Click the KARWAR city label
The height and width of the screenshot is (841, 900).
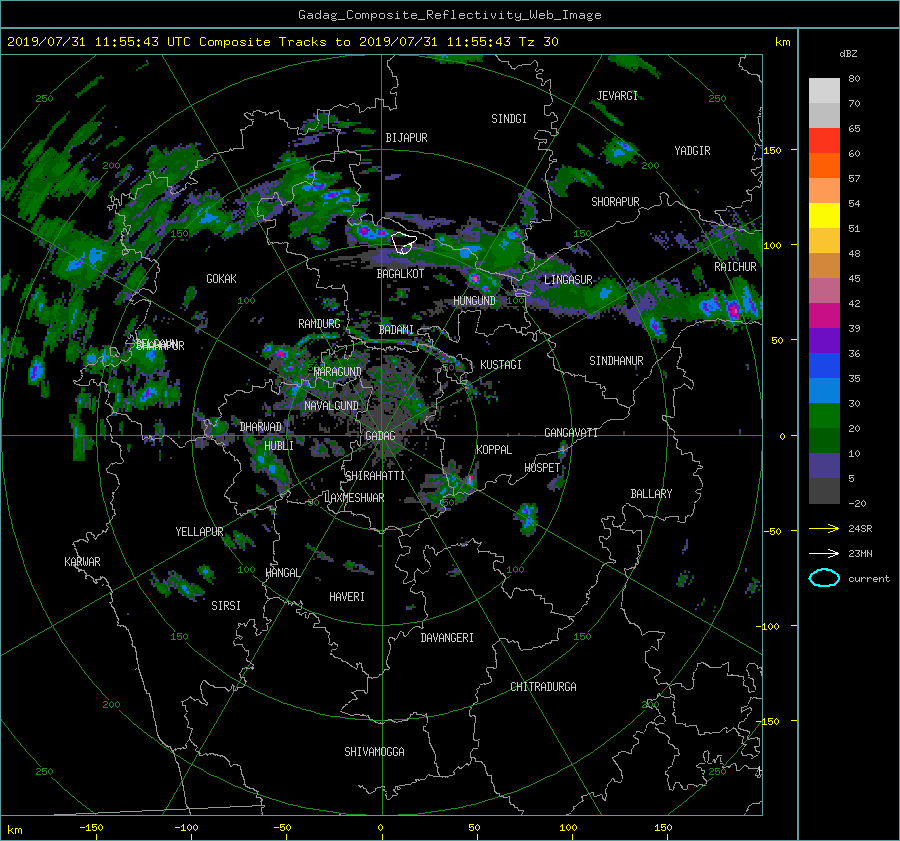[82, 561]
